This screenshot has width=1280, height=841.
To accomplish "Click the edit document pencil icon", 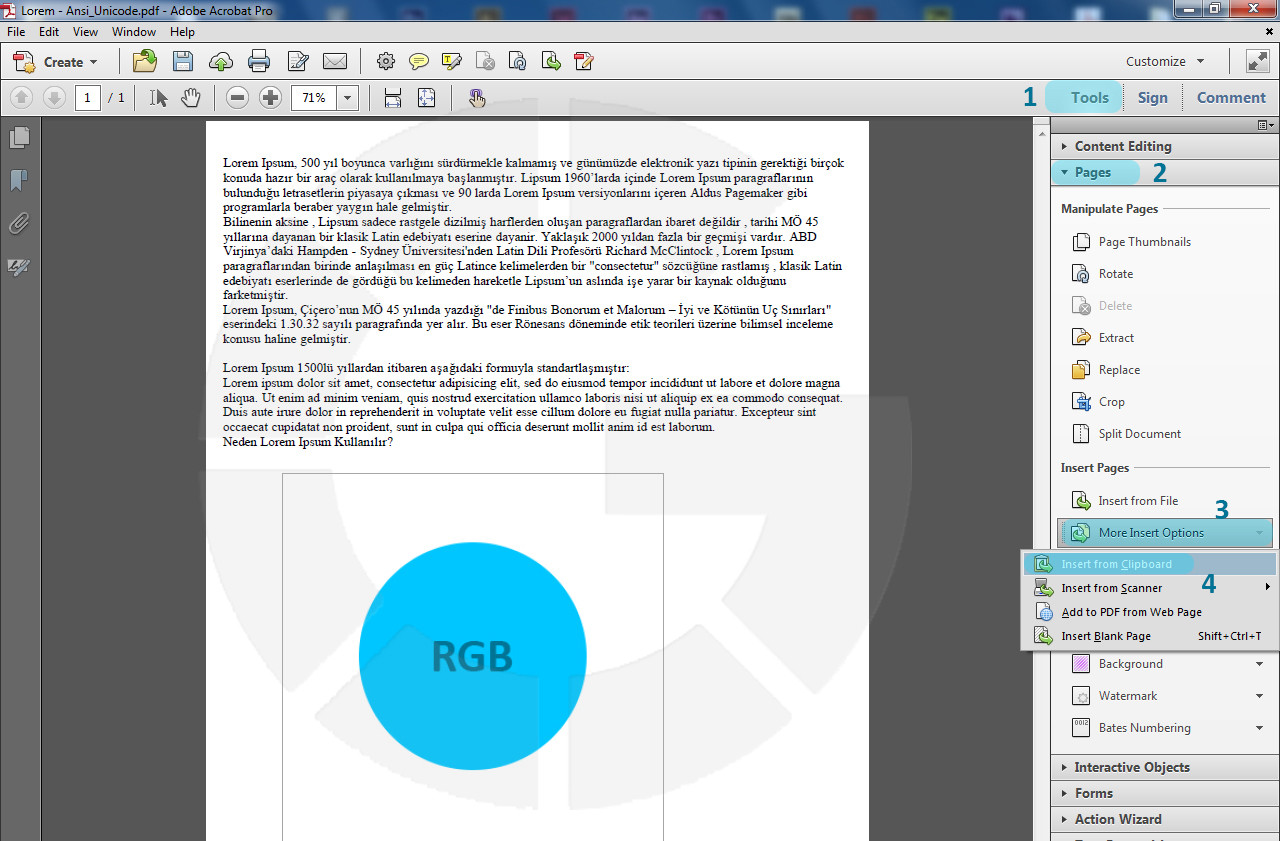I will click(298, 62).
